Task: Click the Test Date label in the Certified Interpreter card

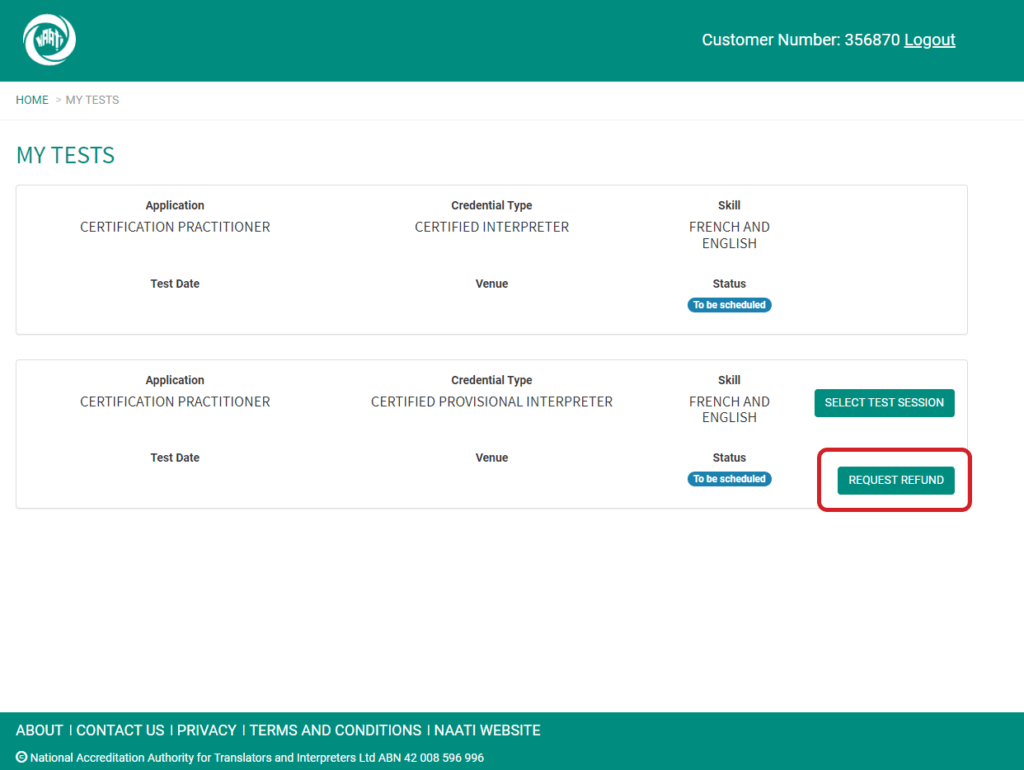Action: 175,284
